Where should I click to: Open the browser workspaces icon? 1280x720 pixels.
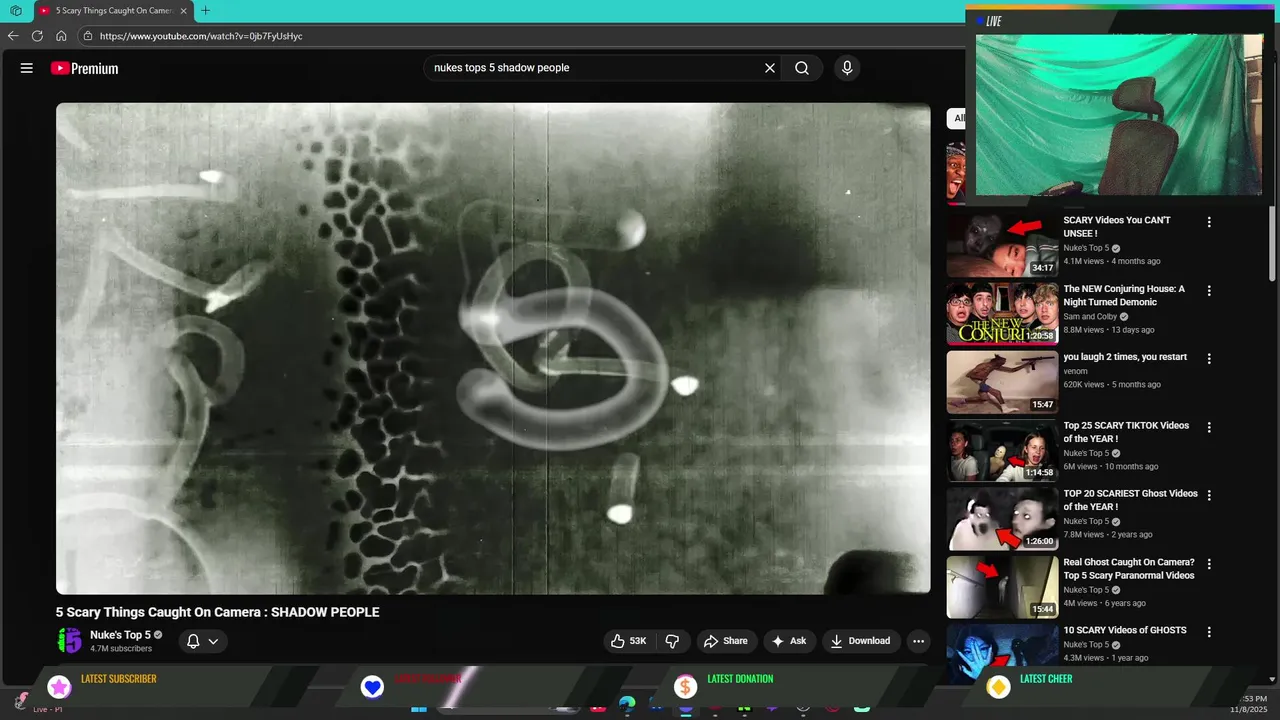click(16, 11)
